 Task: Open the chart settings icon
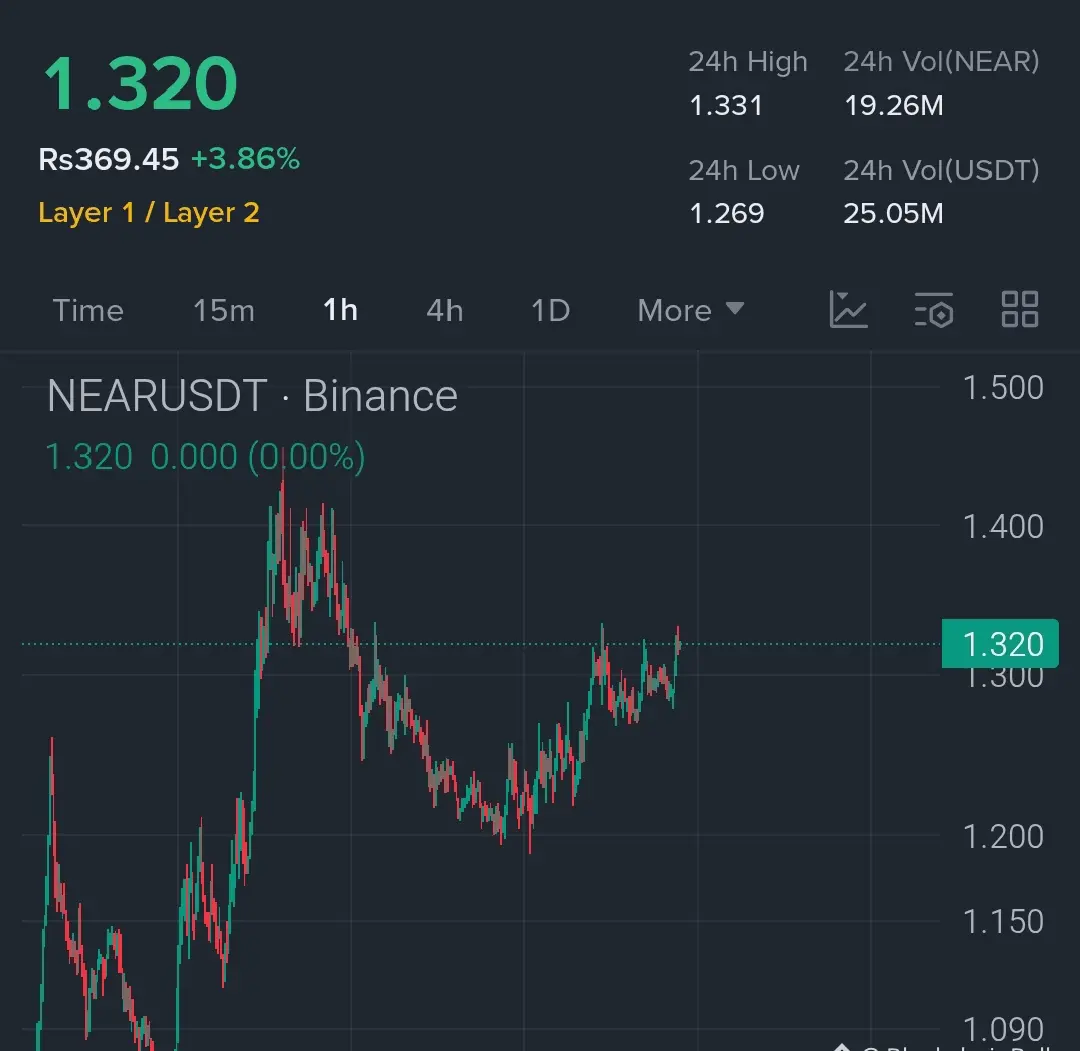point(934,309)
